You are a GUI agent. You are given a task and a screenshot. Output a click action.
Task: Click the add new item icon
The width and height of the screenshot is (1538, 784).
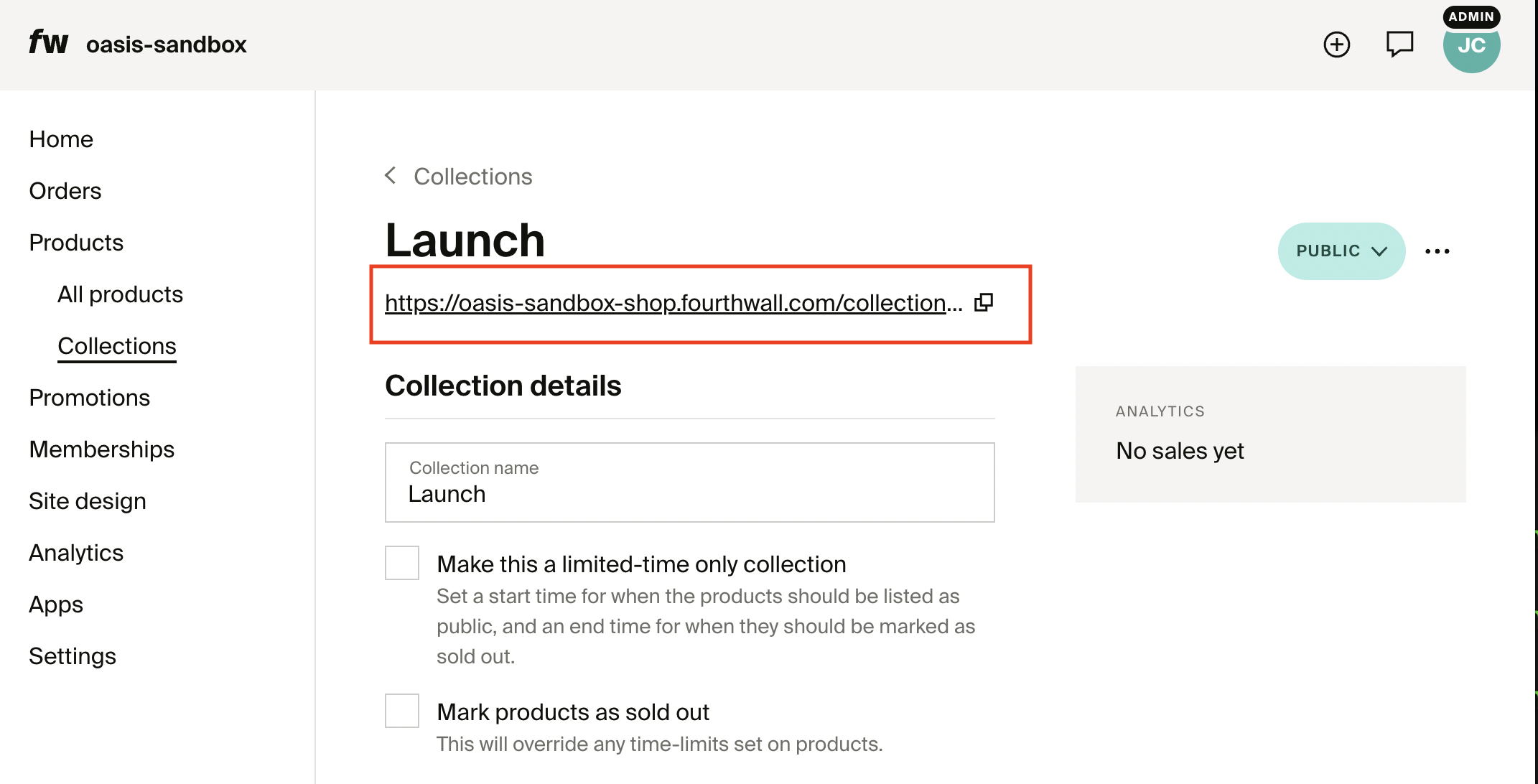click(1337, 44)
